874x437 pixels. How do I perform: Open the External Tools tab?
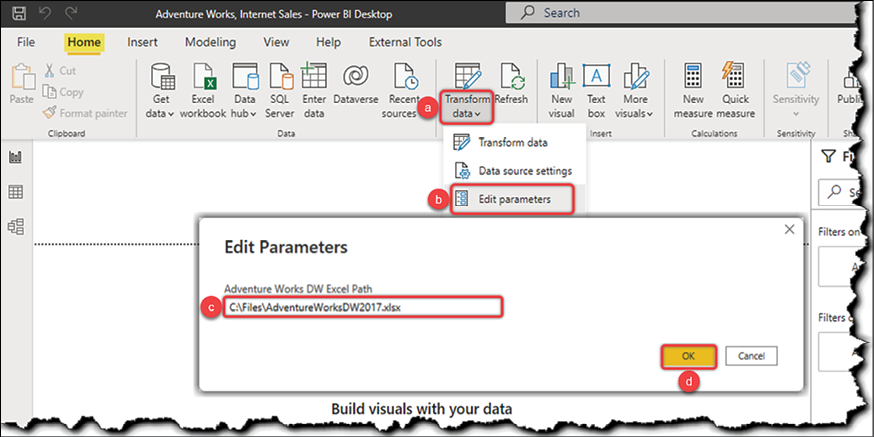click(405, 42)
